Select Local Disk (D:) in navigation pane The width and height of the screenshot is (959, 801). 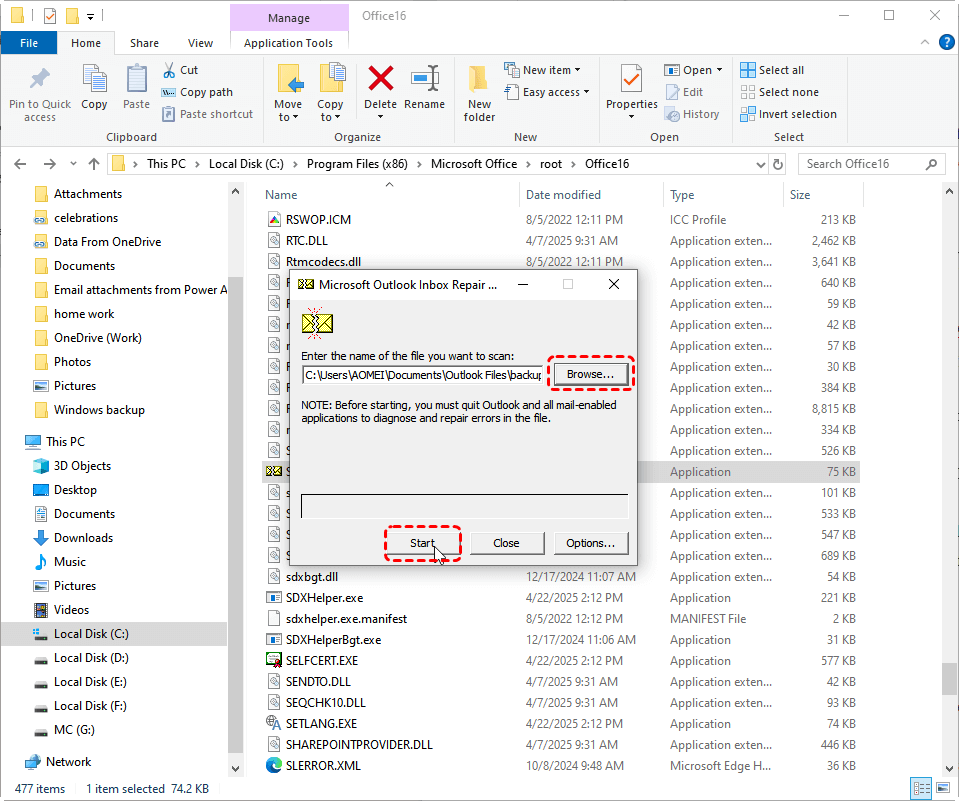point(90,658)
